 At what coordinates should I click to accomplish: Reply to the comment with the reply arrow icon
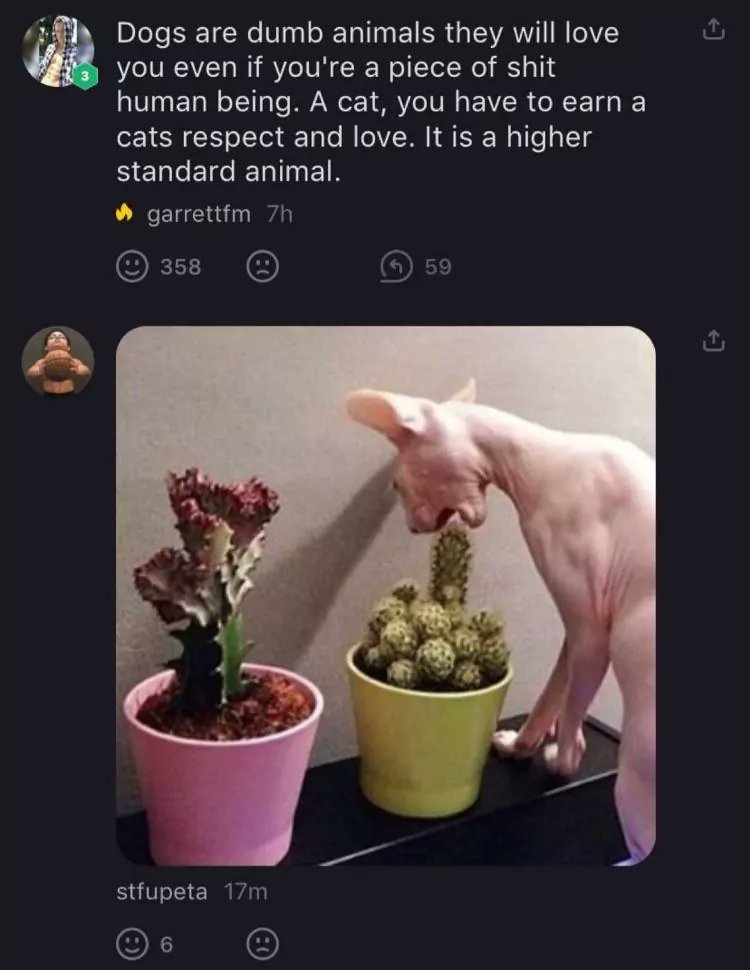point(396,267)
